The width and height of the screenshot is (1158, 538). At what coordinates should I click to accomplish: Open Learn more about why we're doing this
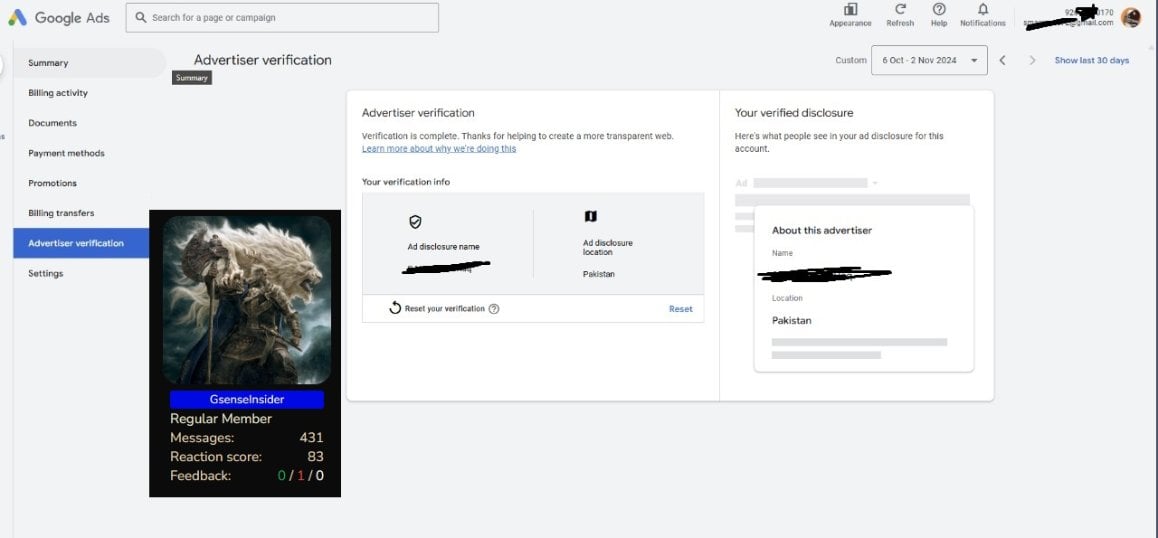pyautogui.click(x=439, y=149)
